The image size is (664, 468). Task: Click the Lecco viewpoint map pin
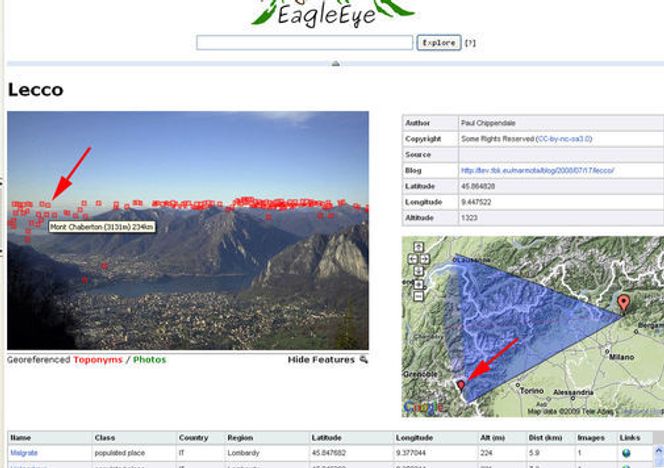coord(623,305)
